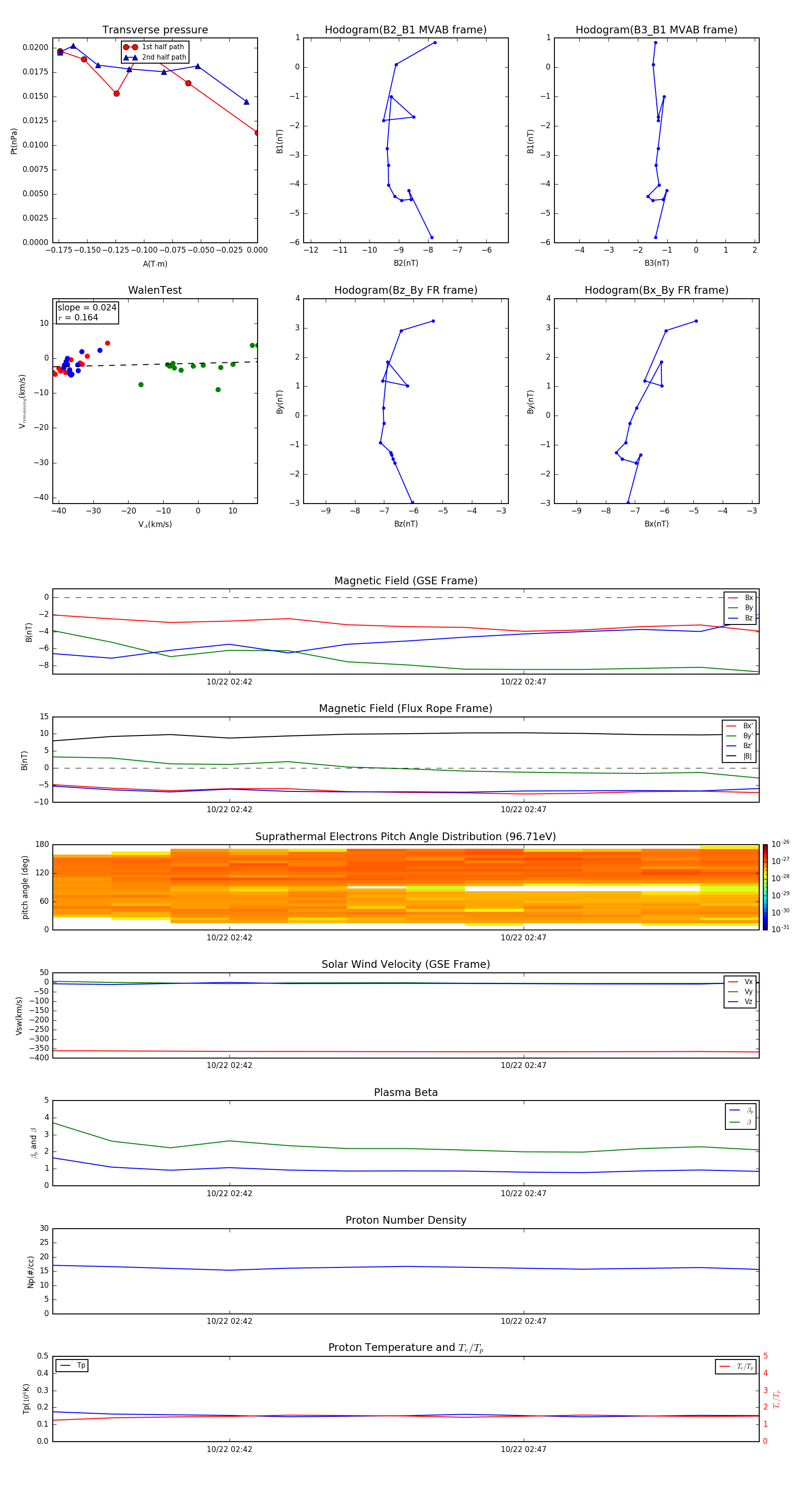812x1489 pixels.
Task: Select the '2nd half path' legend entry
Action: pos(156,57)
